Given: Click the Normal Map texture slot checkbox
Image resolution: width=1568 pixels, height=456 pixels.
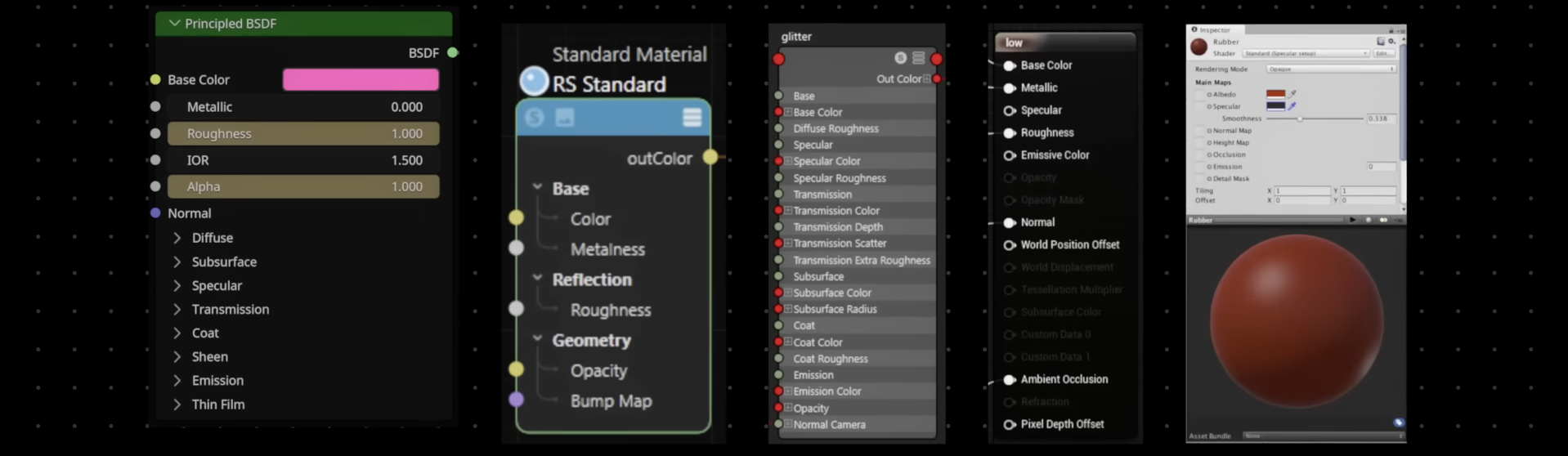Looking at the screenshot, I should [1199, 131].
